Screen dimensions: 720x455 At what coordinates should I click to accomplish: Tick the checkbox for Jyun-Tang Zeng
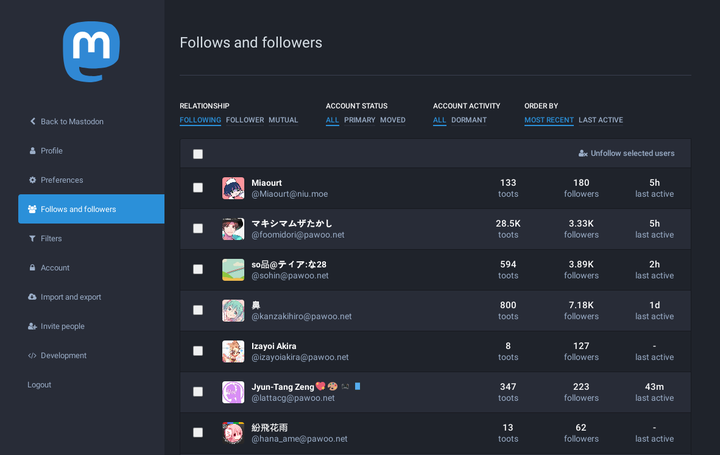198,392
